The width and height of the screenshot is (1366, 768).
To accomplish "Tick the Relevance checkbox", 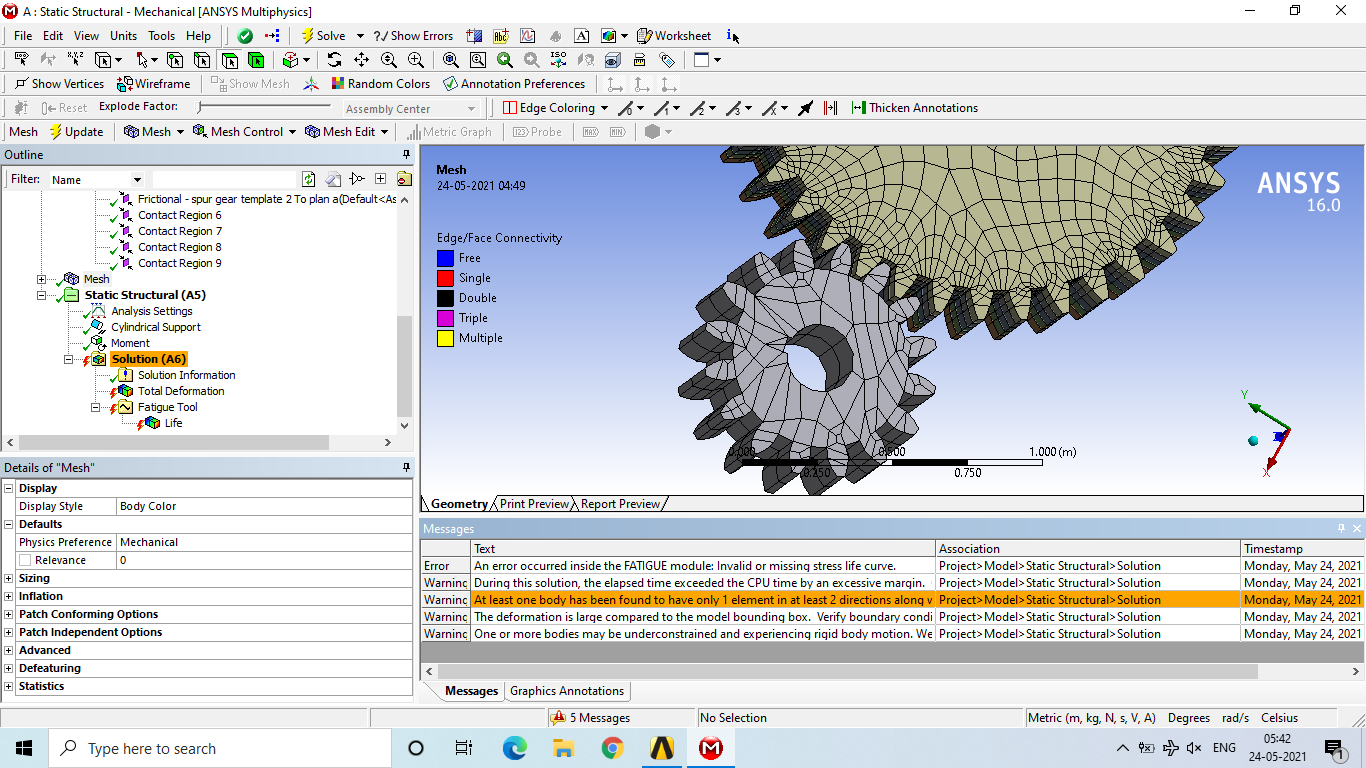I will point(25,560).
